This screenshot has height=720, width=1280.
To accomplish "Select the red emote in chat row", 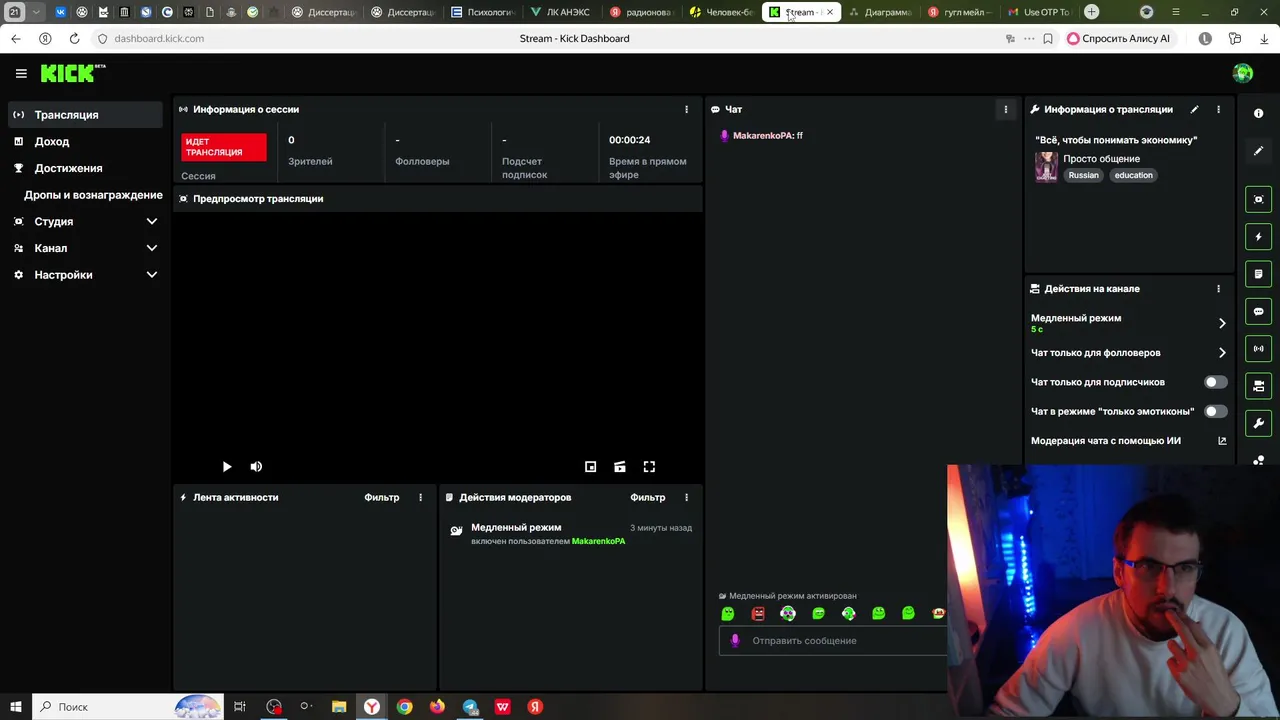I will pyautogui.click(x=758, y=614).
